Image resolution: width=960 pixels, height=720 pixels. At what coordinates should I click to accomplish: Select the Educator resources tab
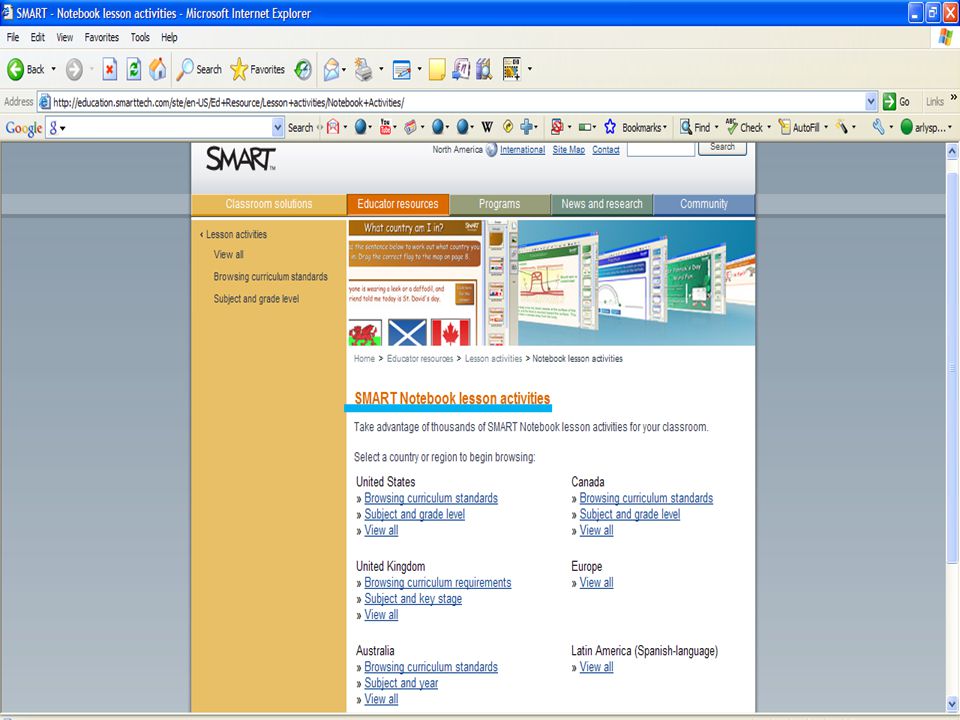tap(398, 204)
